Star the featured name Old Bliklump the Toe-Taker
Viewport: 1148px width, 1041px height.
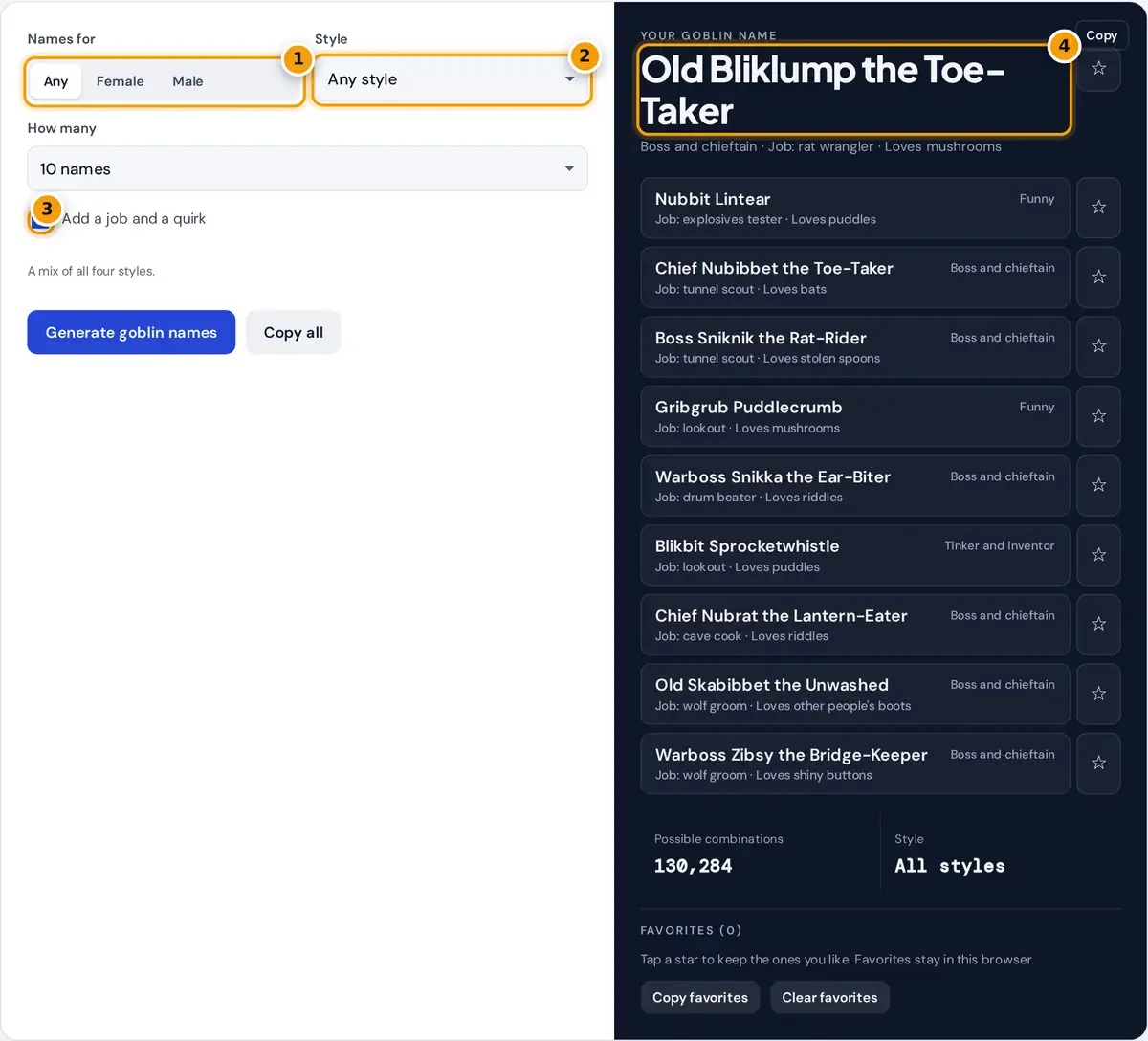(x=1098, y=69)
